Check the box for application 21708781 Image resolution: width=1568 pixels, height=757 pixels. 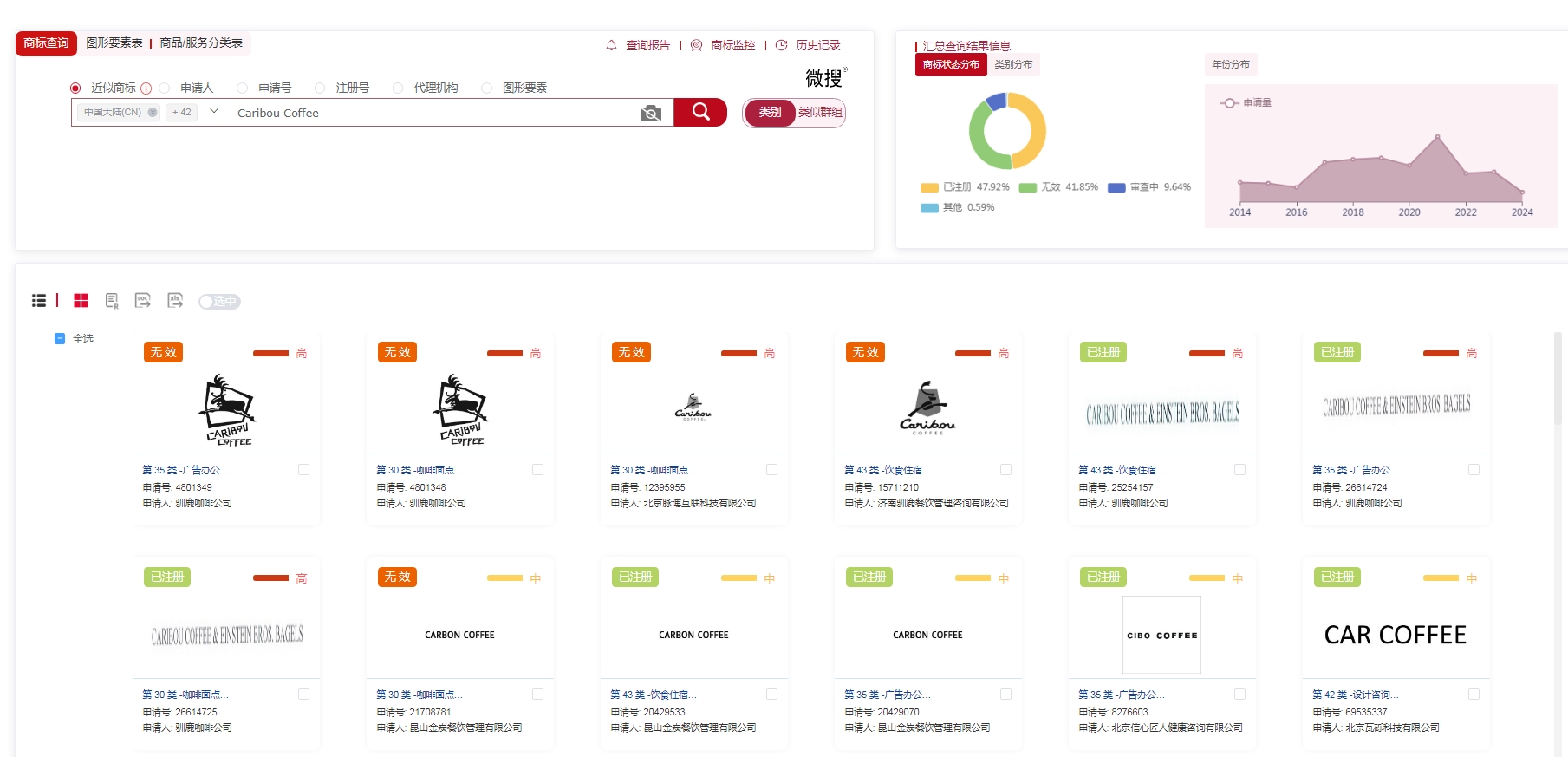537,695
